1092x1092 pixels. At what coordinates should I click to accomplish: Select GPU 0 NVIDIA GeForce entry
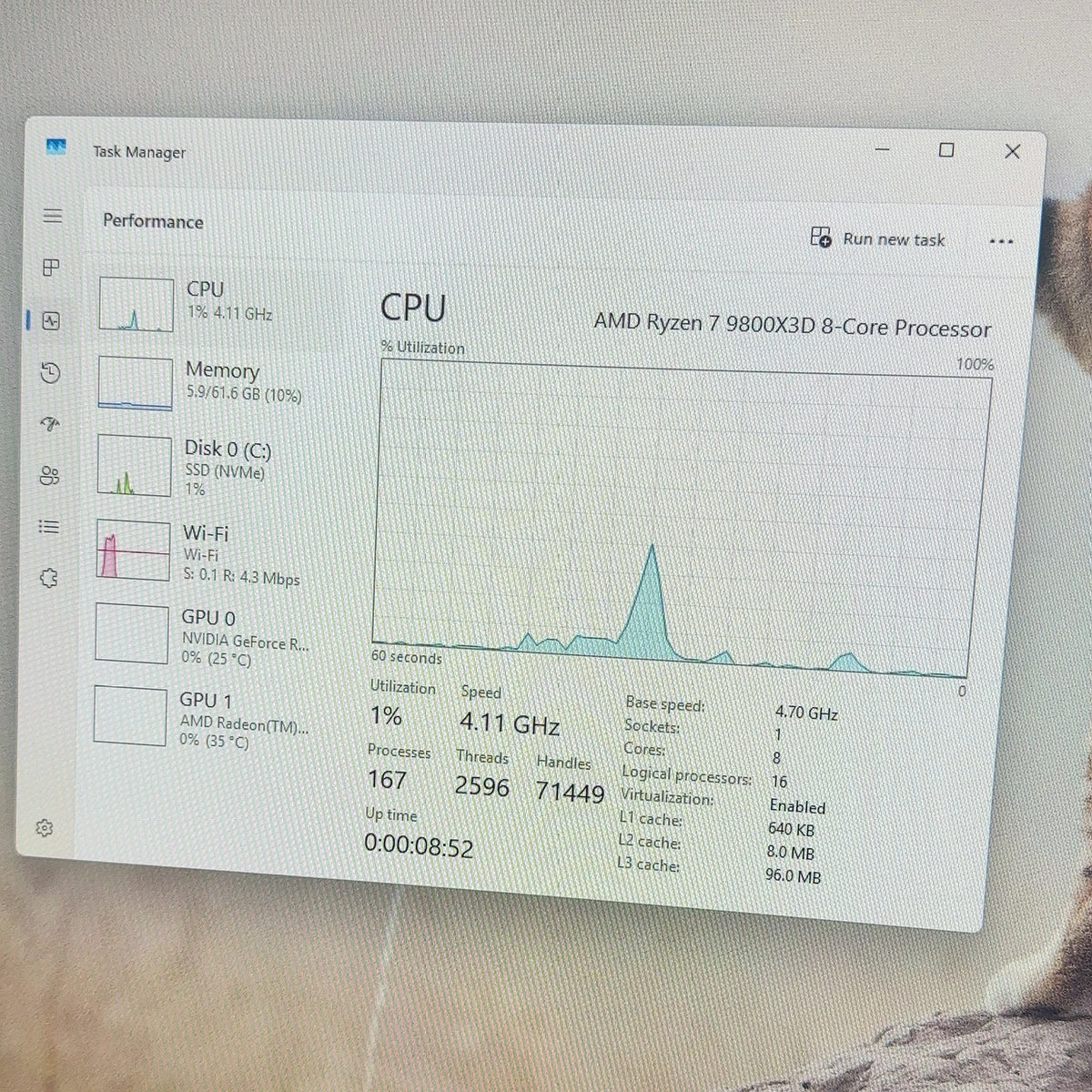tap(218, 635)
